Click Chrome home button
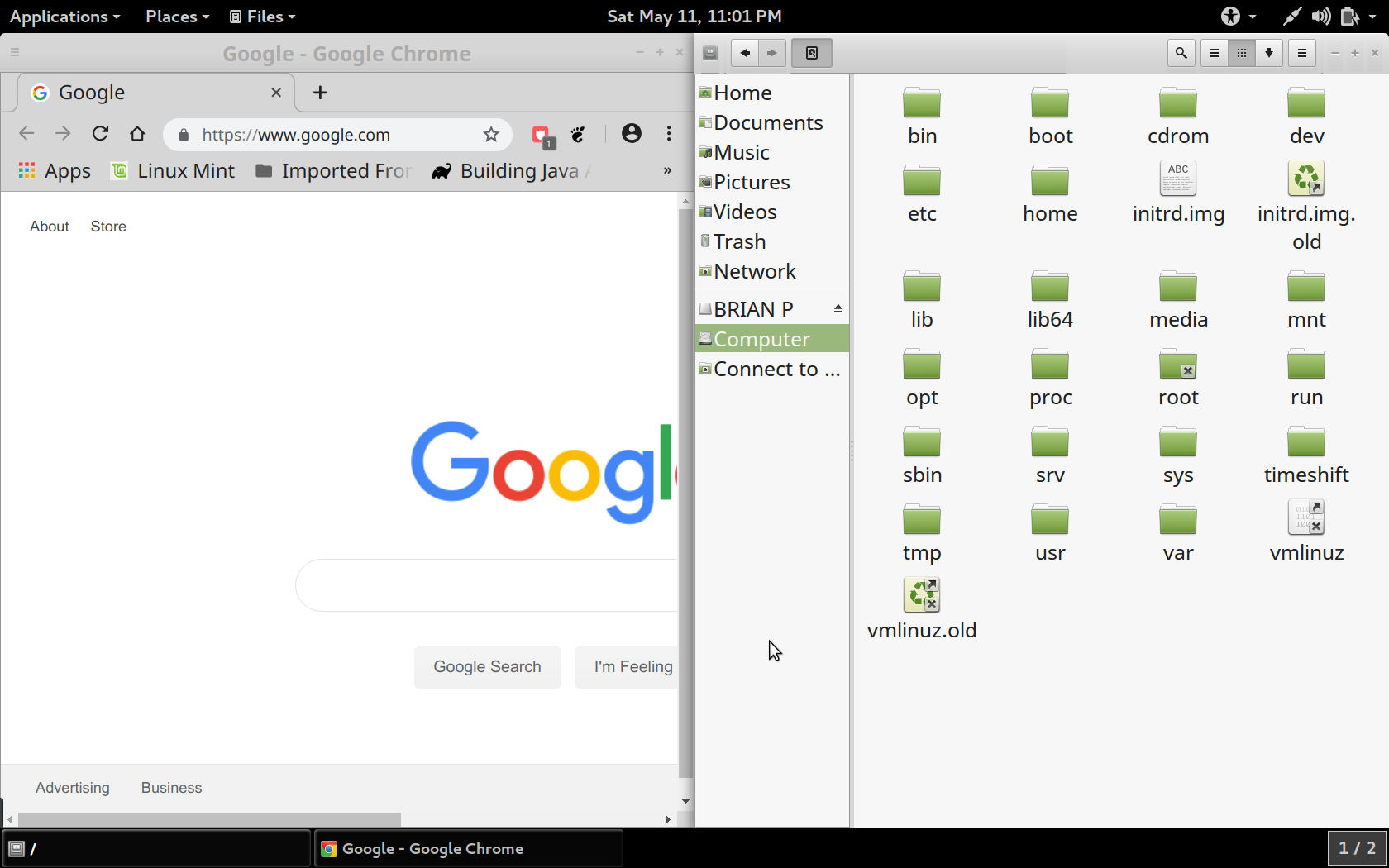This screenshot has width=1389, height=868. [137, 134]
